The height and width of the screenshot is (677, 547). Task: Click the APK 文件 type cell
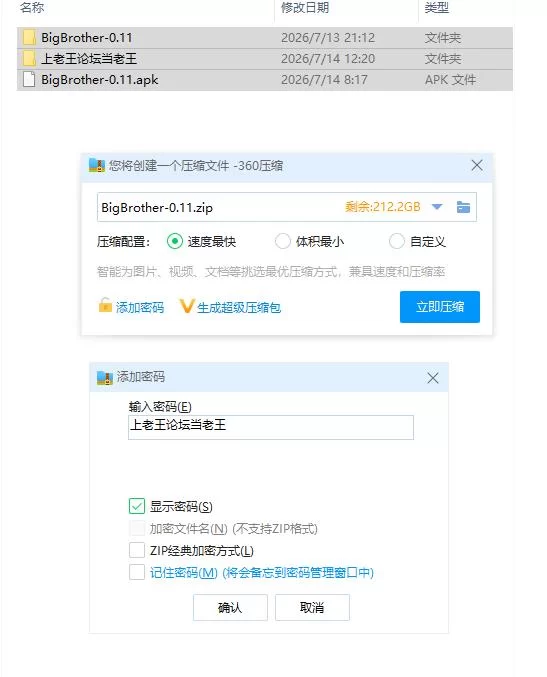(x=450, y=79)
